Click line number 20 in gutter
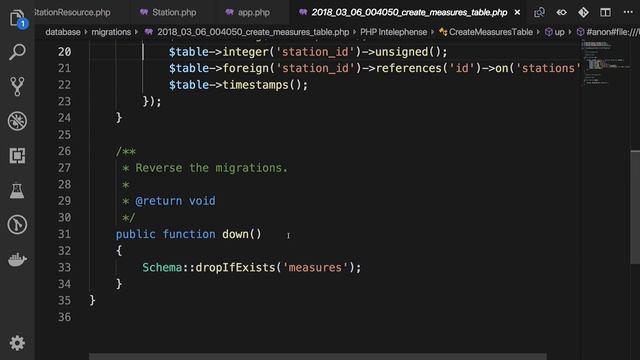This screenshot has width=640, height=360. [x=64, y=52]
